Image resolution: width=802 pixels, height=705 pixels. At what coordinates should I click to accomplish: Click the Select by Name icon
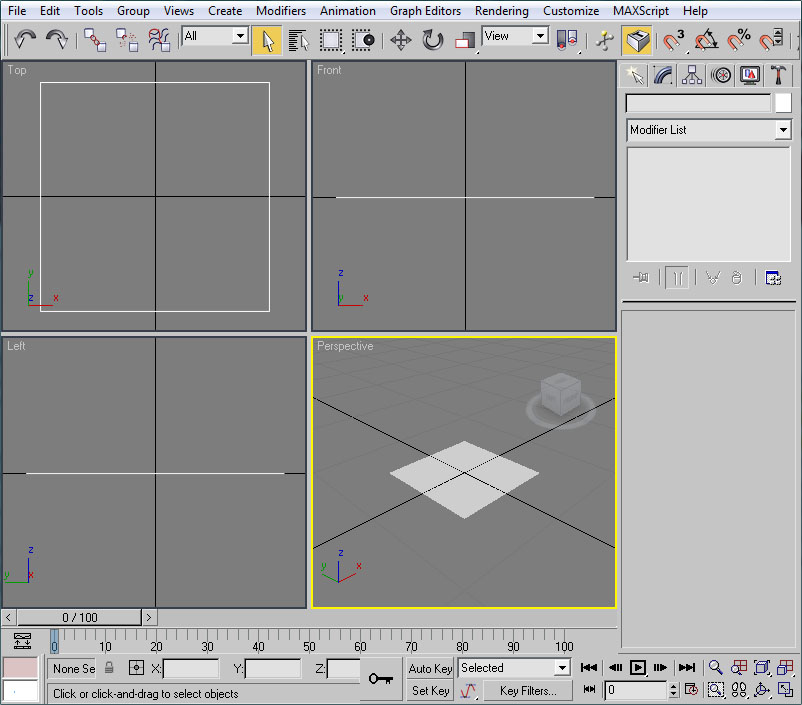[x=298, y=40]
